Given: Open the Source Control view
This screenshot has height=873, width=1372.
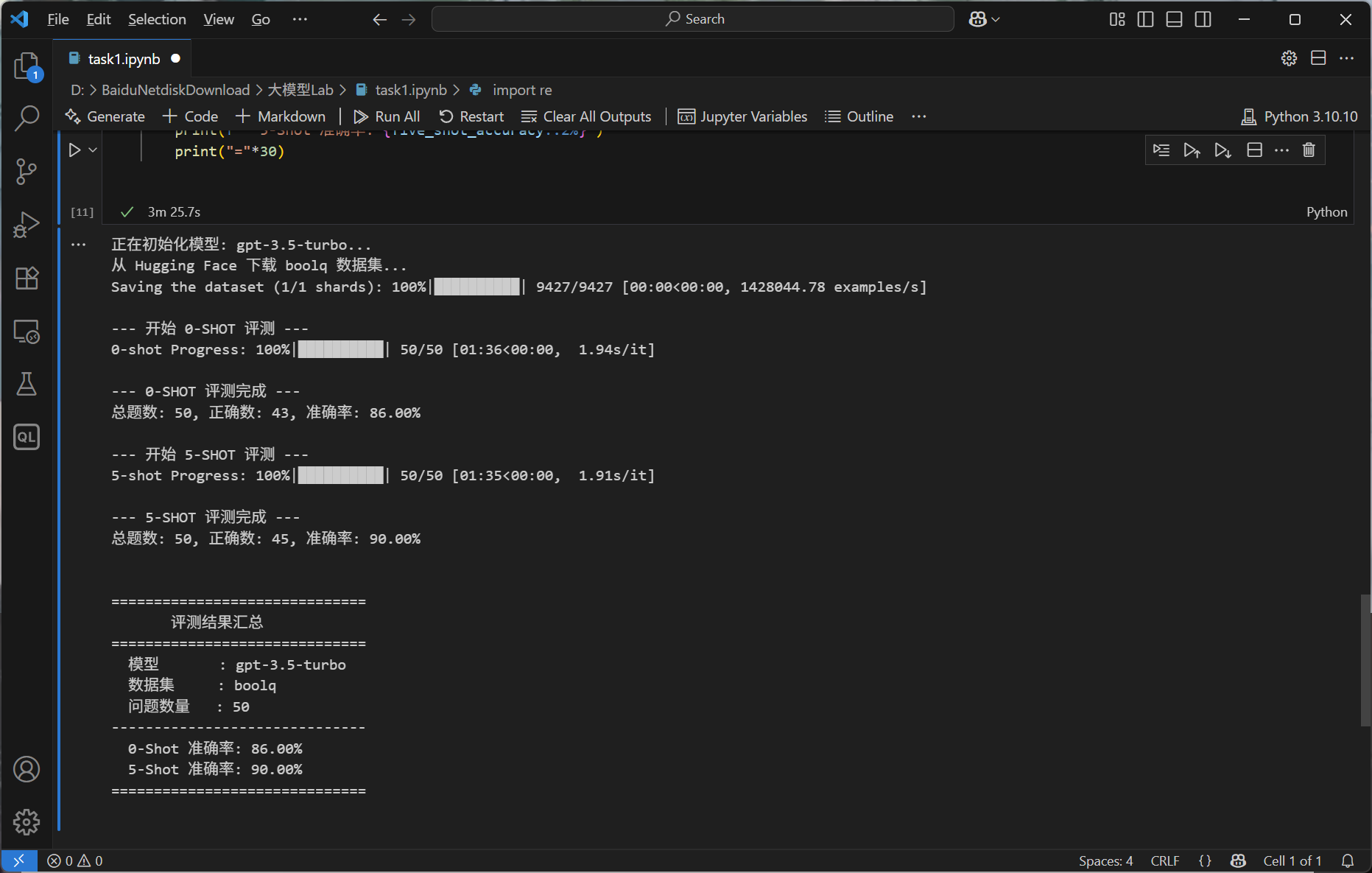Looking at the screenshot, I should pyautogui.click(x=27, y=171).
